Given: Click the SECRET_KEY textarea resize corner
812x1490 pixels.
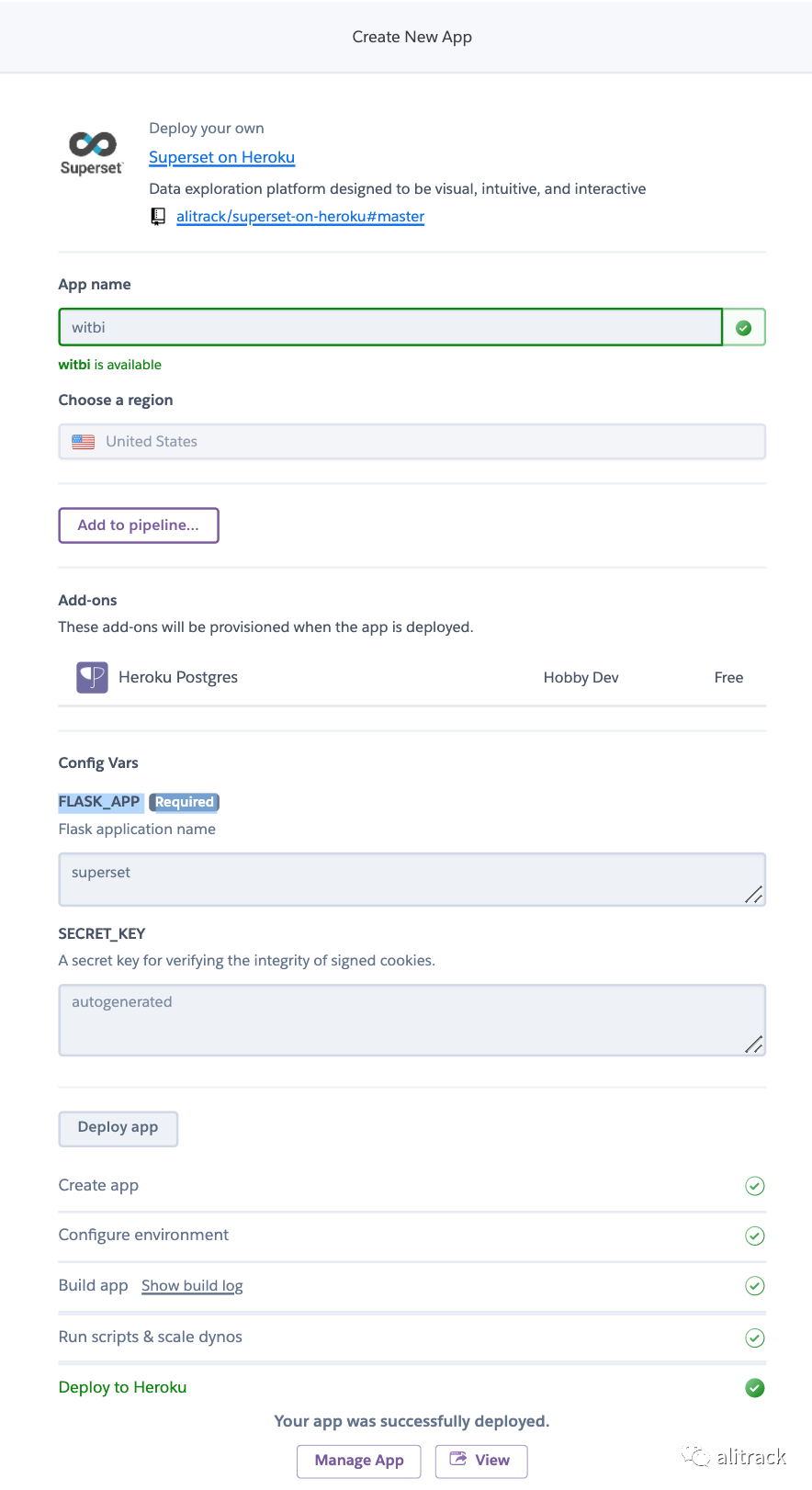Looking at the screenshot, I should point(754,1044).
